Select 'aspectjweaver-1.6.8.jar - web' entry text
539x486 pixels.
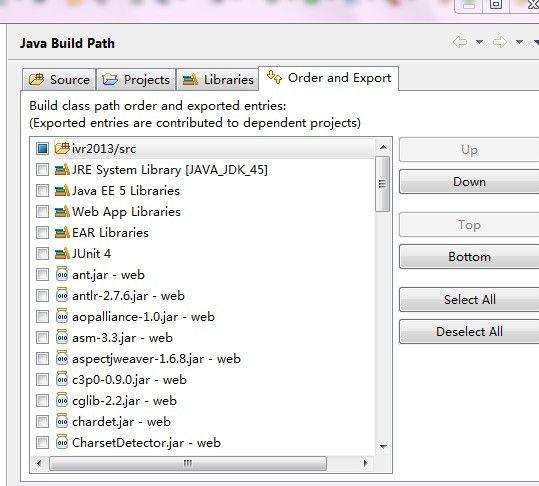click(156, 359)
